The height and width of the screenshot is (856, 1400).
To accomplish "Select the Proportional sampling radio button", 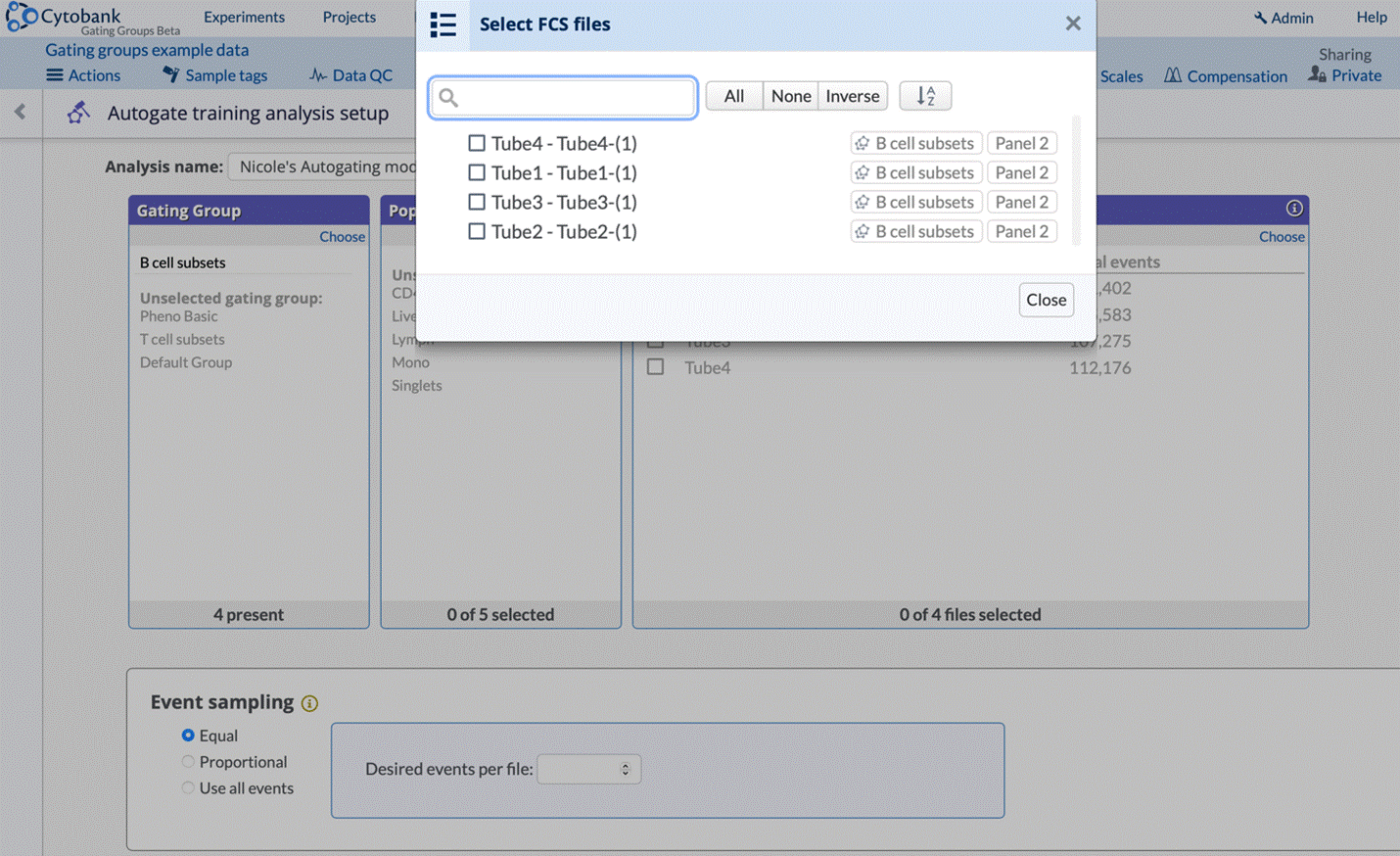I will [x=188, y=762].
